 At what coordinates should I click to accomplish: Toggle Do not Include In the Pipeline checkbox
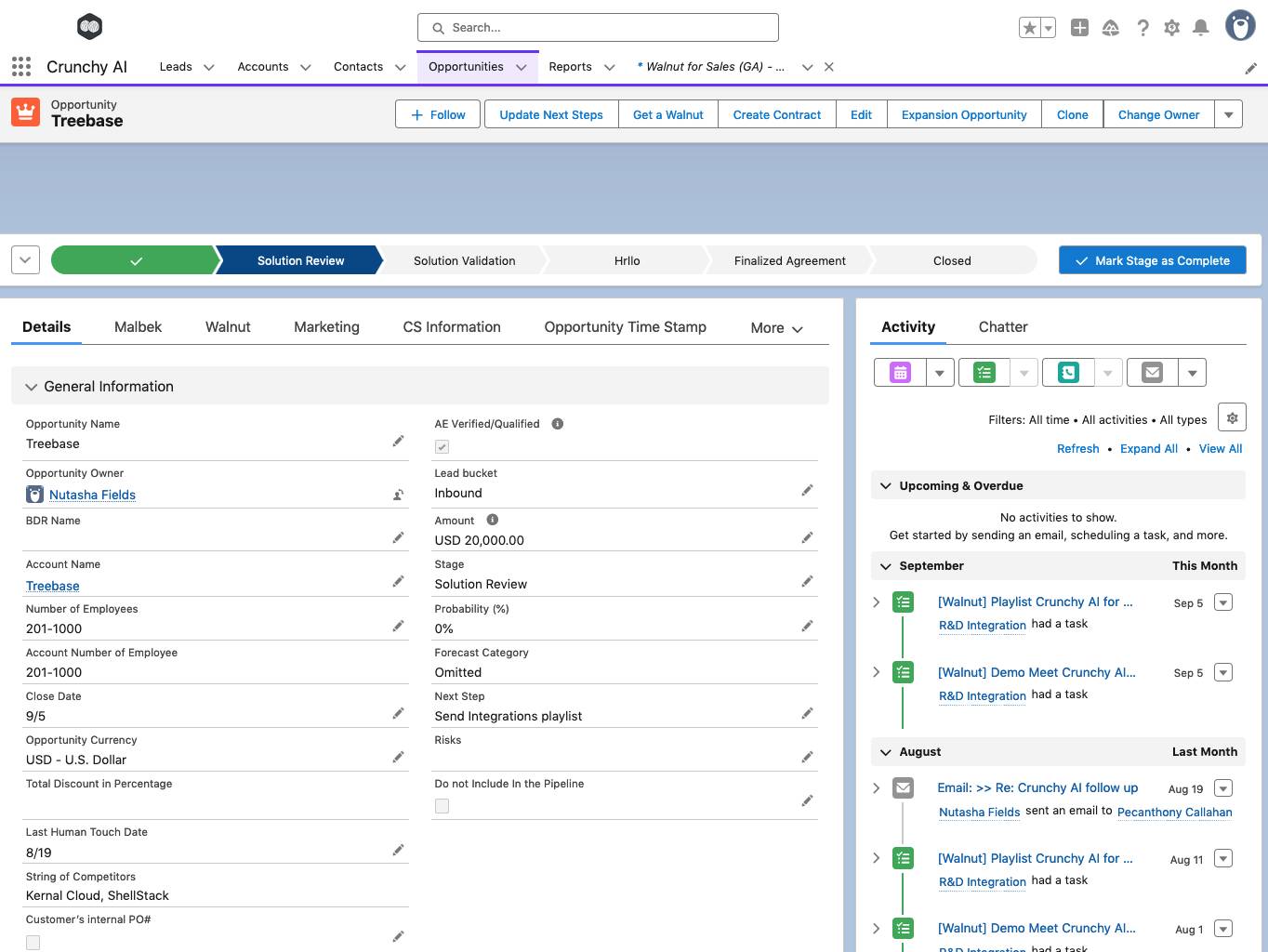pos(442,806)
